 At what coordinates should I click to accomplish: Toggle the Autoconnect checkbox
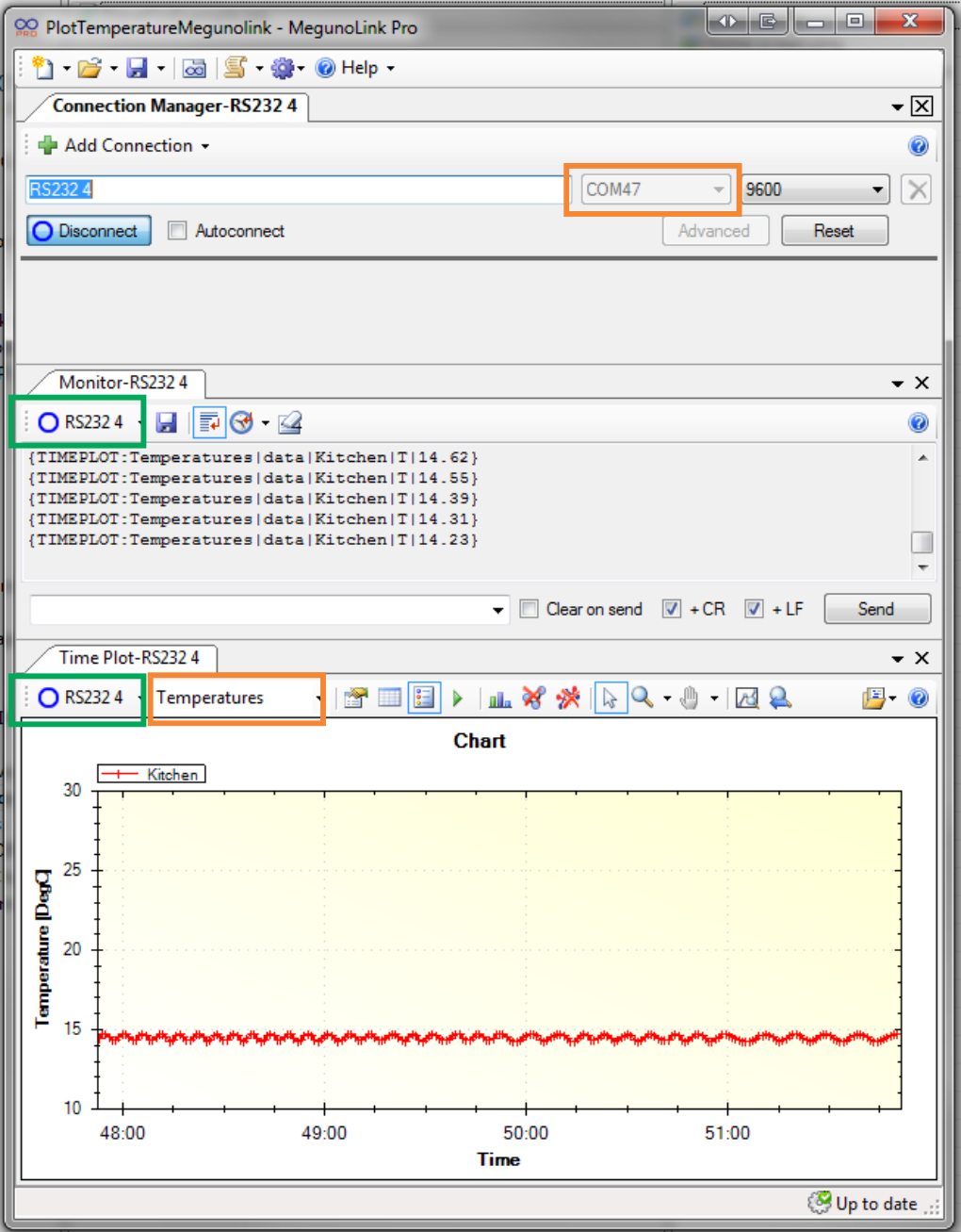coord(177,230)
